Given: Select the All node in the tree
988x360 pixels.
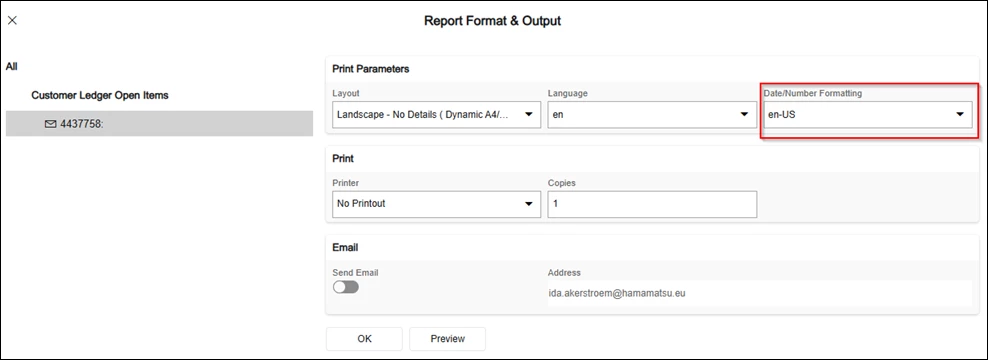Looking at the screenshot, I should 11,66.
